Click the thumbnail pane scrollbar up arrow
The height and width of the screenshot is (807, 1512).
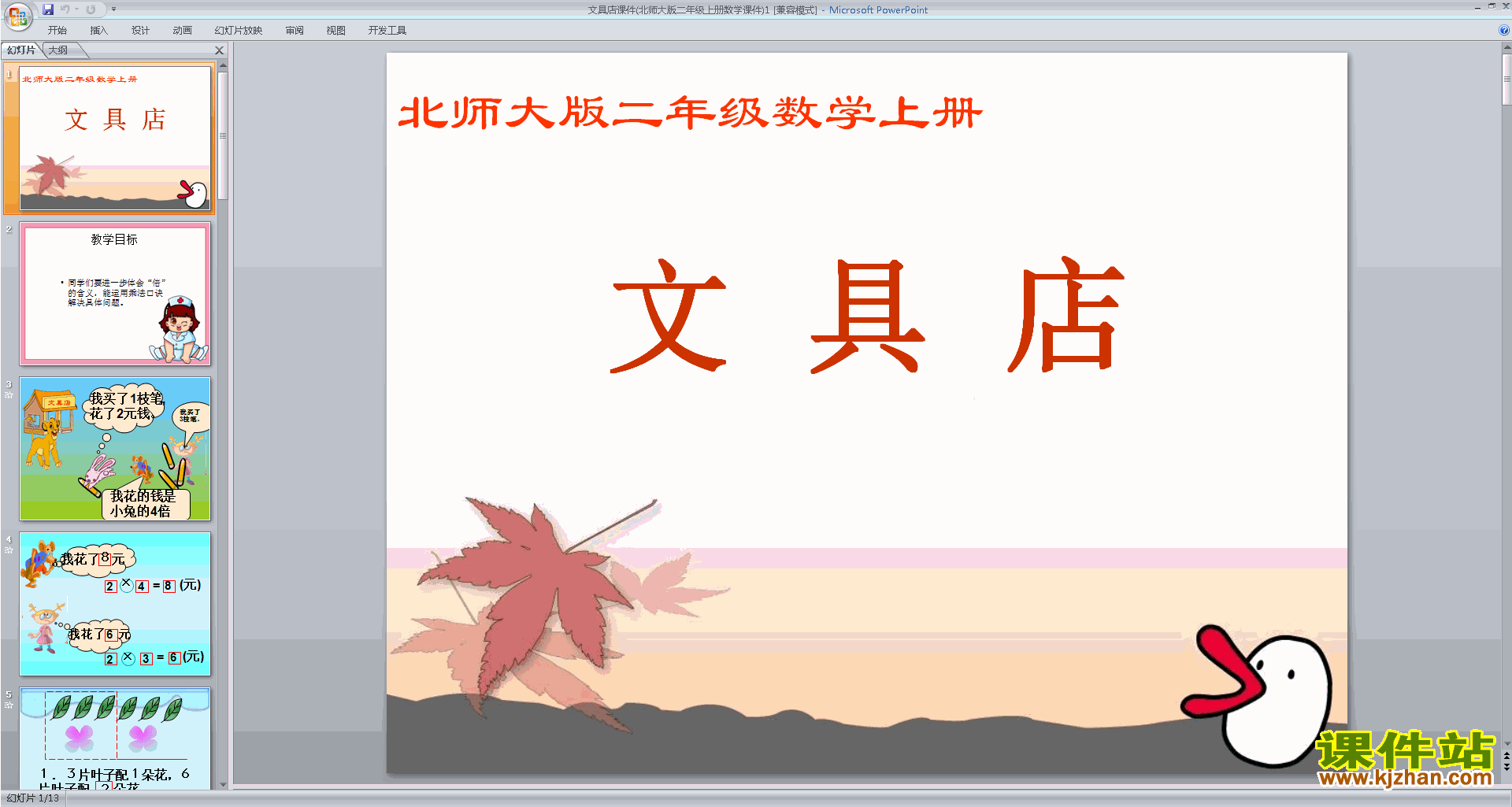pyautogui.click(x=223, y=65)
